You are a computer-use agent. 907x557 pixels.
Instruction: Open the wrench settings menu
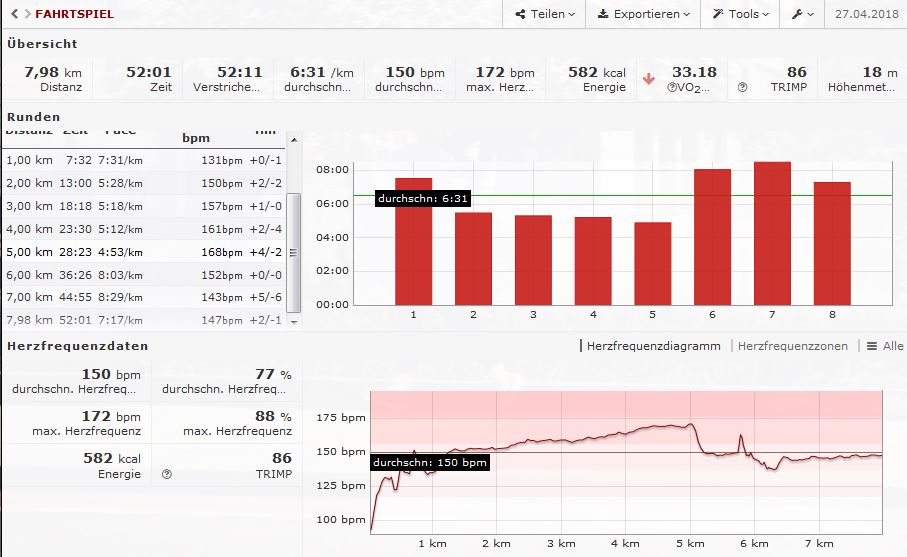[x=802, y=14]
